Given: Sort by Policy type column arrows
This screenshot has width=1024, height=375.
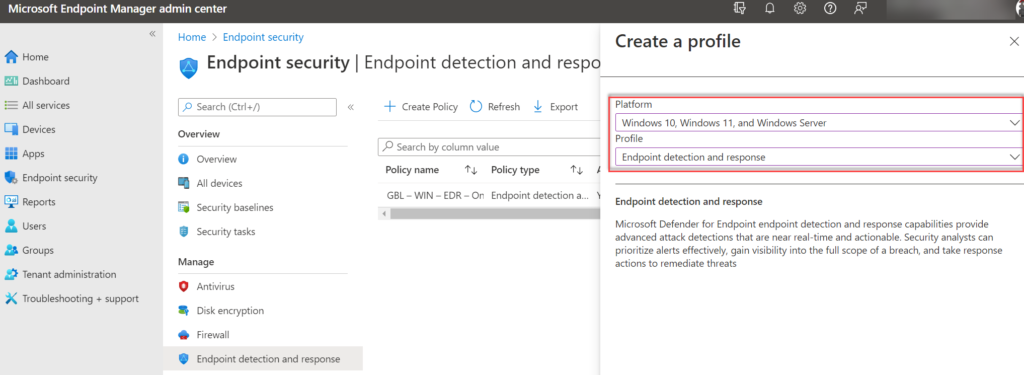Looking at the screenshot, I should pyautogui.click(x=576, y=170).
